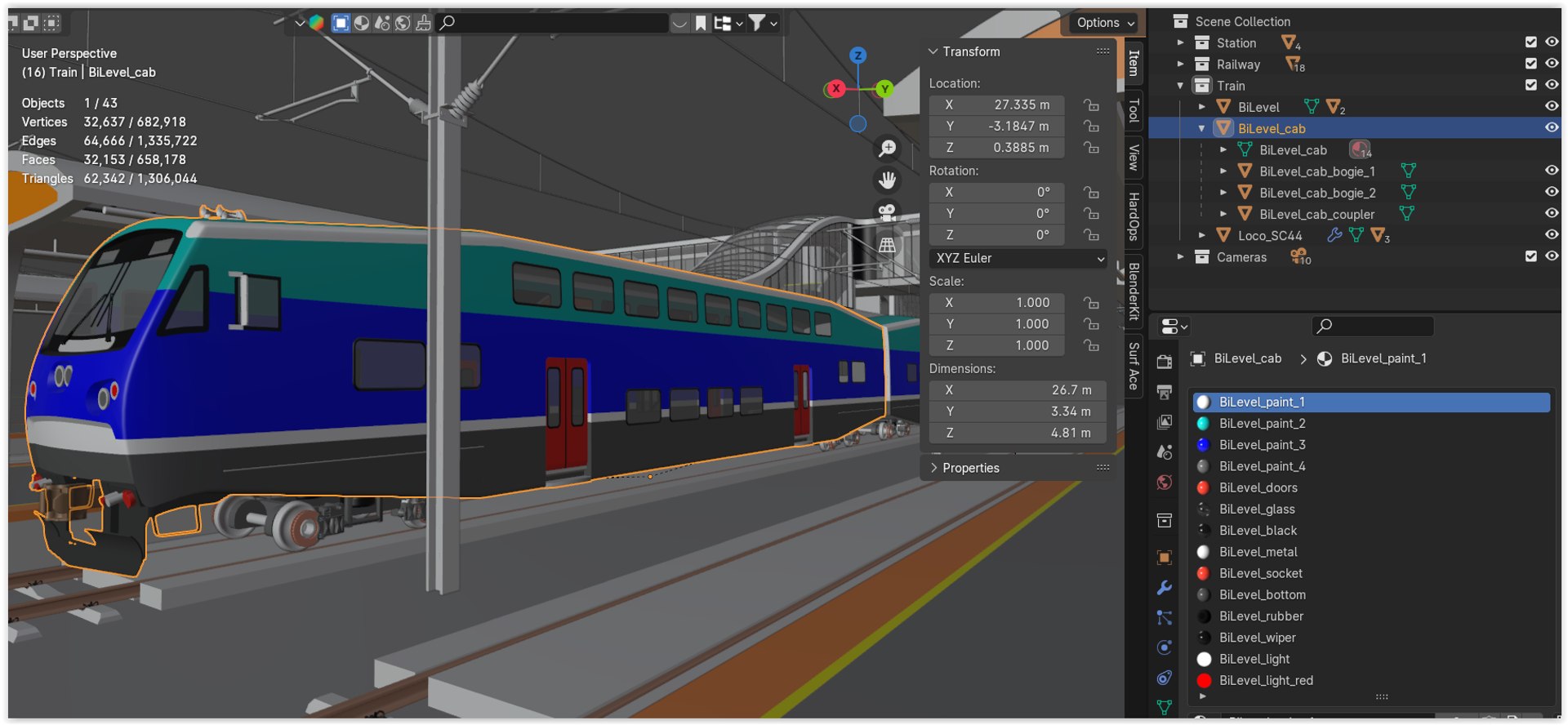Click the outliner search field
1568x725 pixels.
[x=554, y=23]
